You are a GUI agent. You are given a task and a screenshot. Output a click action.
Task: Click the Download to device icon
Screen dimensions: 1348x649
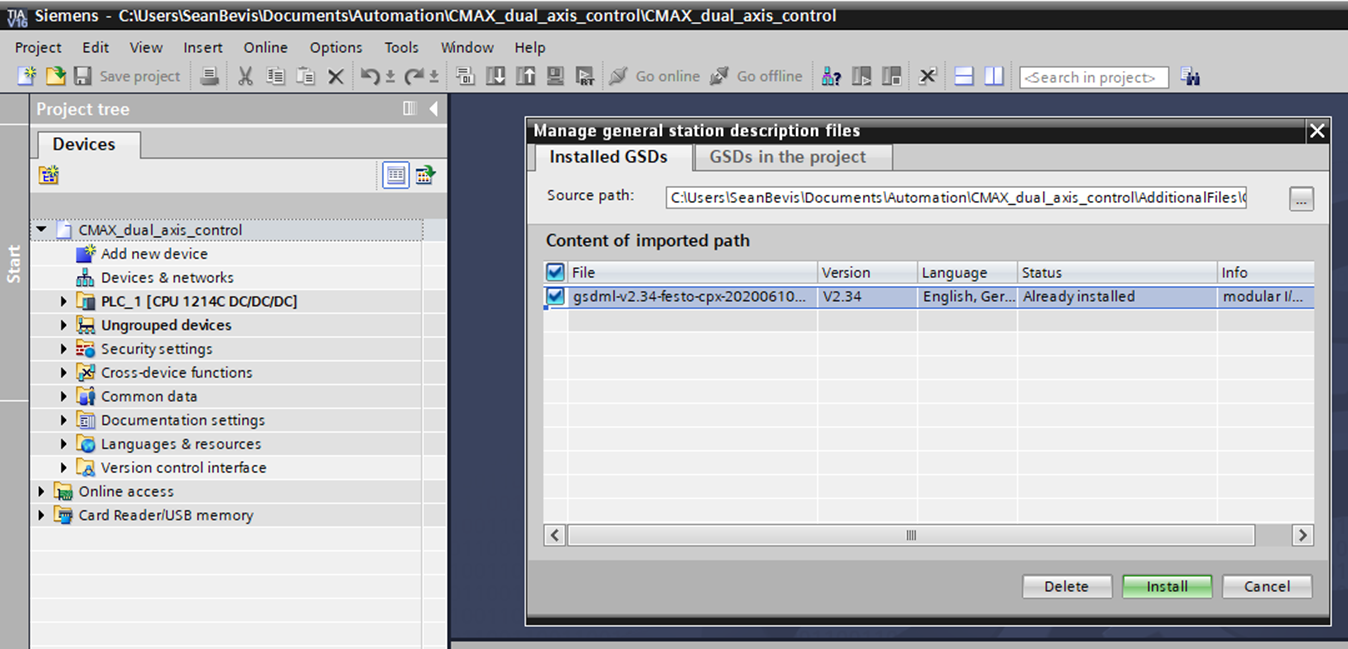495,76
